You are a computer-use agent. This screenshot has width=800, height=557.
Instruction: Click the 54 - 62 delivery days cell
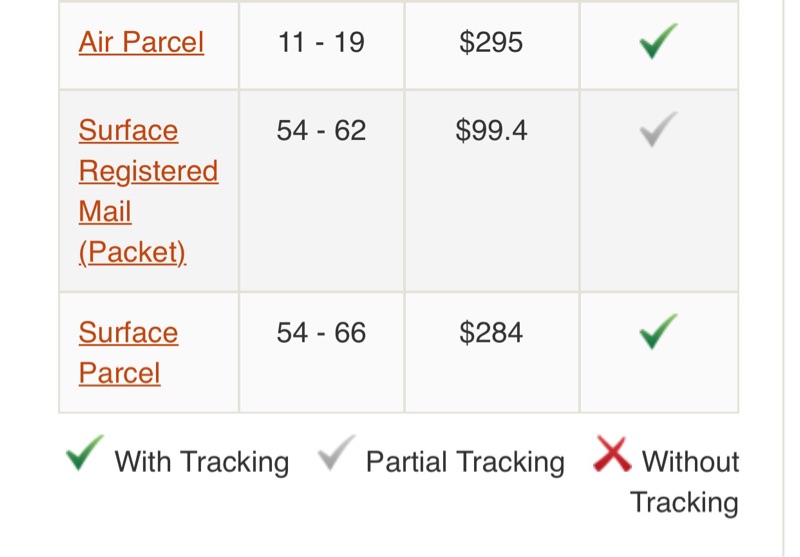pos(321,131)
